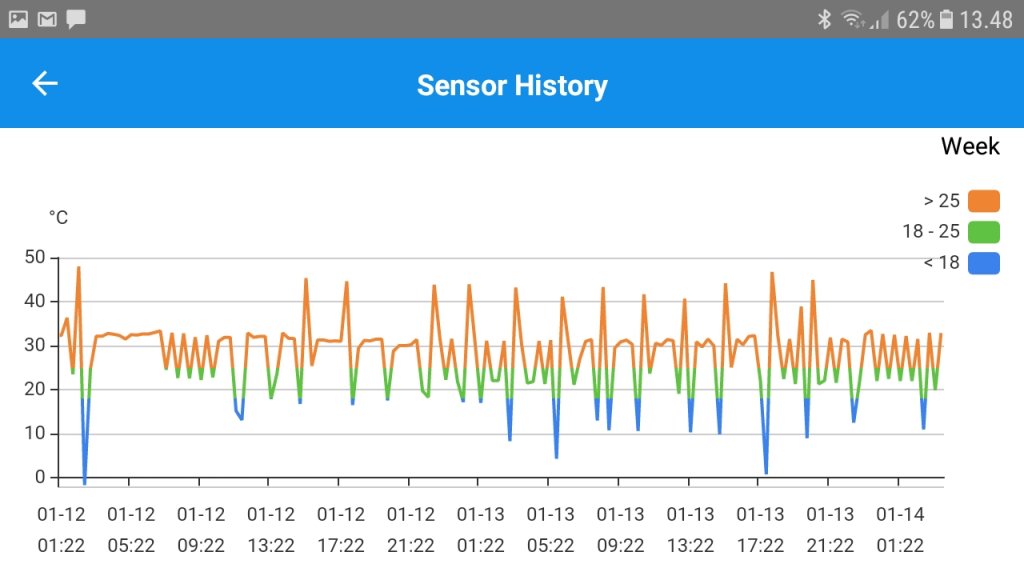Open the Week time range selector

[970, 146]
